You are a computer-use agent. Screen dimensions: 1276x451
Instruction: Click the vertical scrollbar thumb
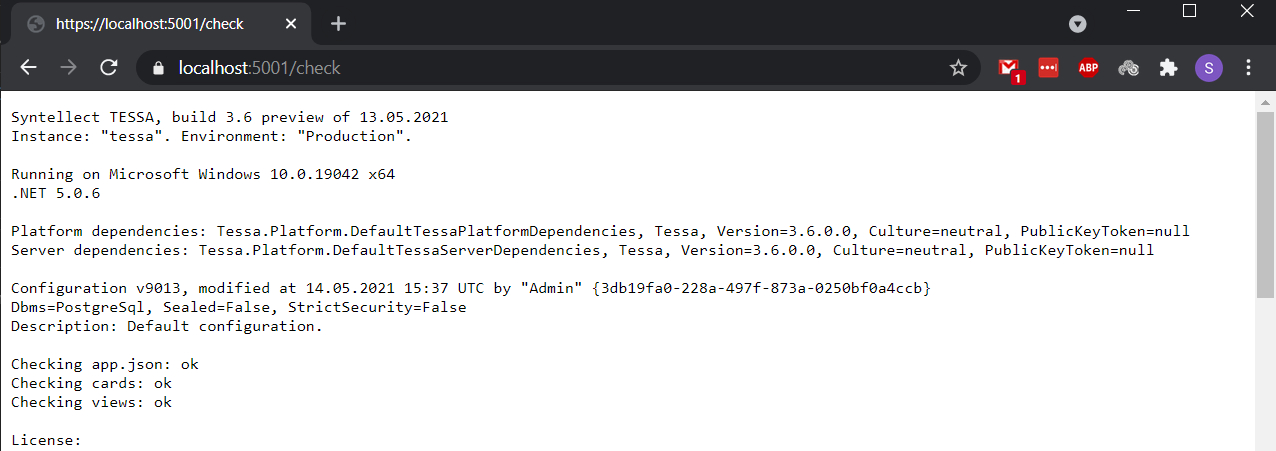tap(1265, 200)
